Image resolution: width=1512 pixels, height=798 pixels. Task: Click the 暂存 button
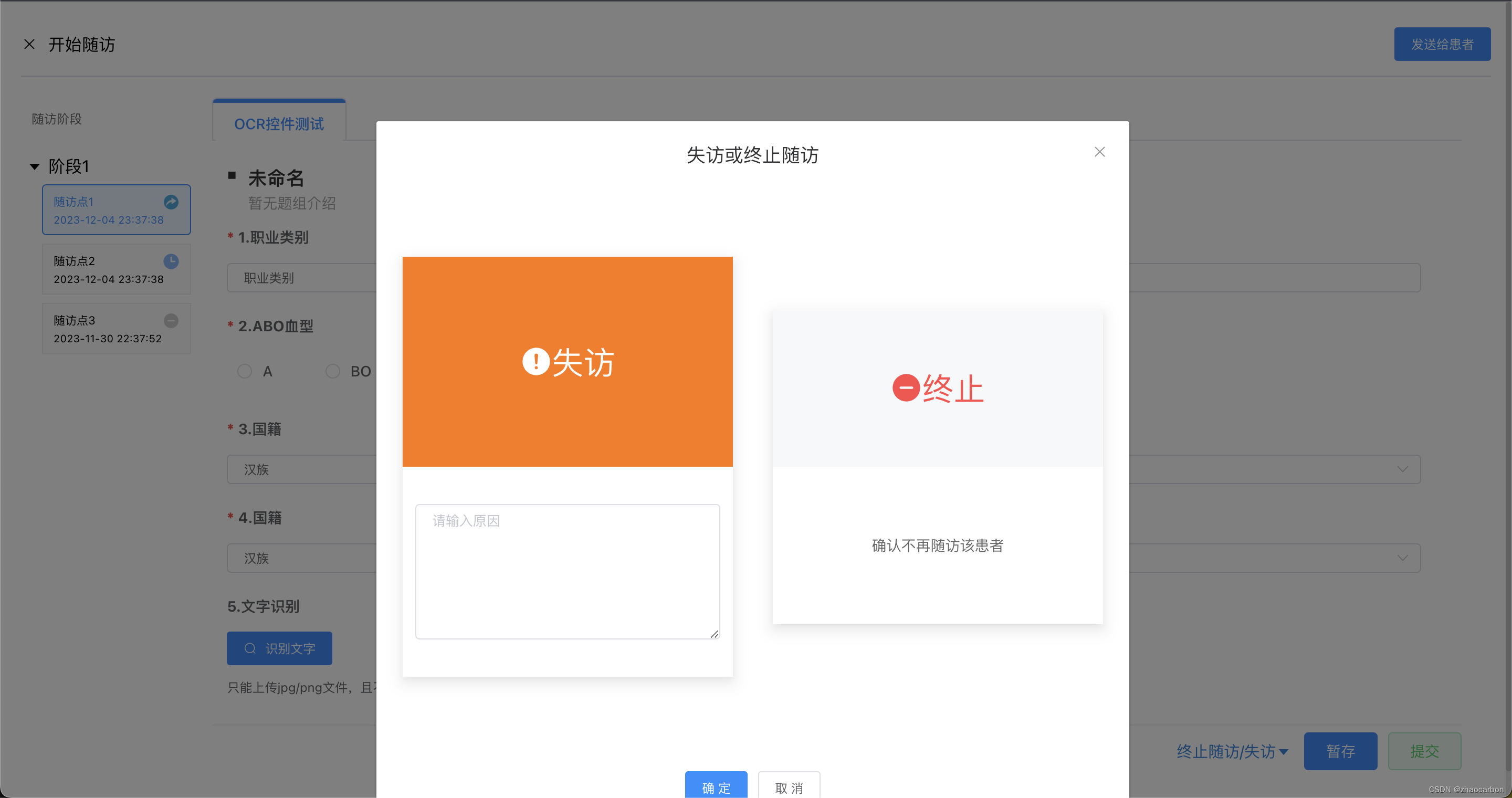point(1341,751)
